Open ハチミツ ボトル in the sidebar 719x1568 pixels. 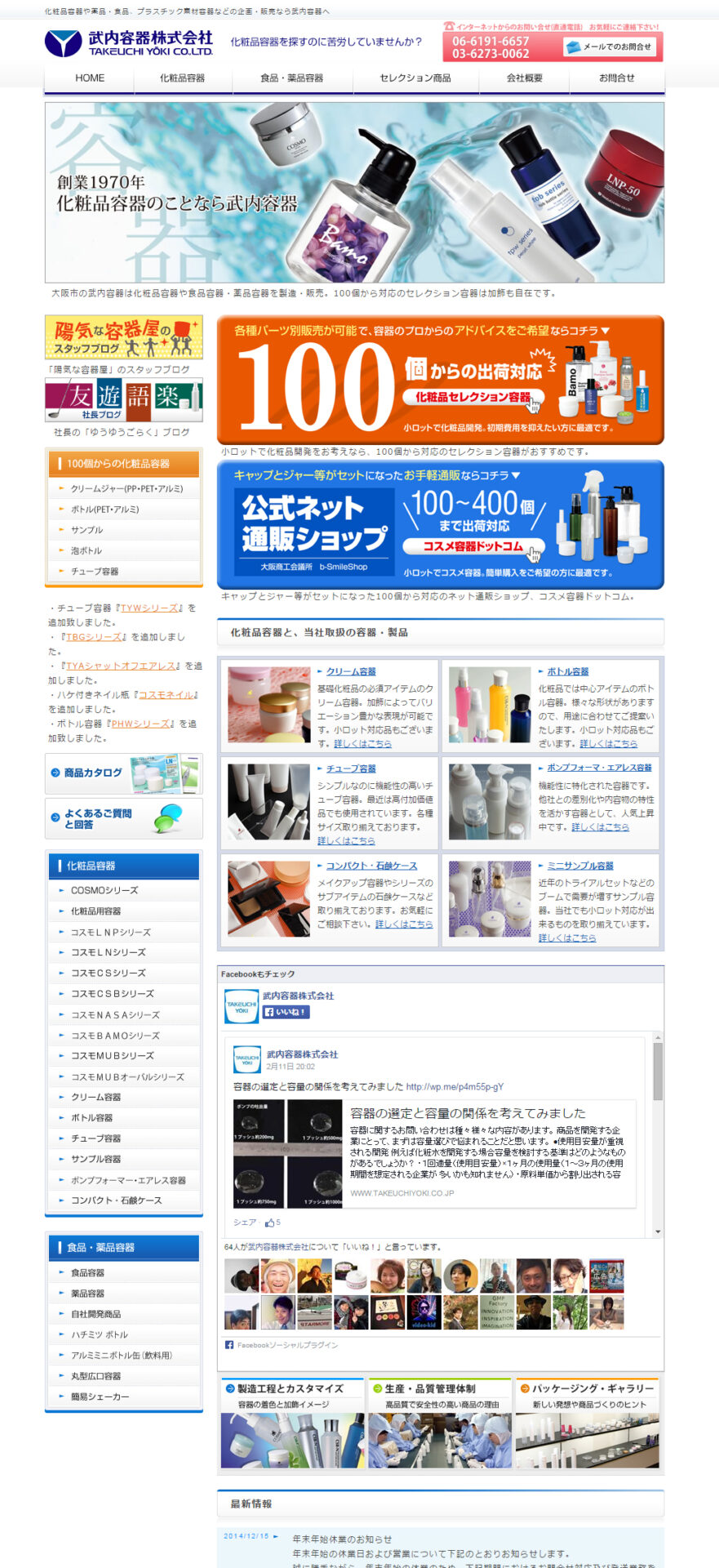click(x=124, y=1334)
